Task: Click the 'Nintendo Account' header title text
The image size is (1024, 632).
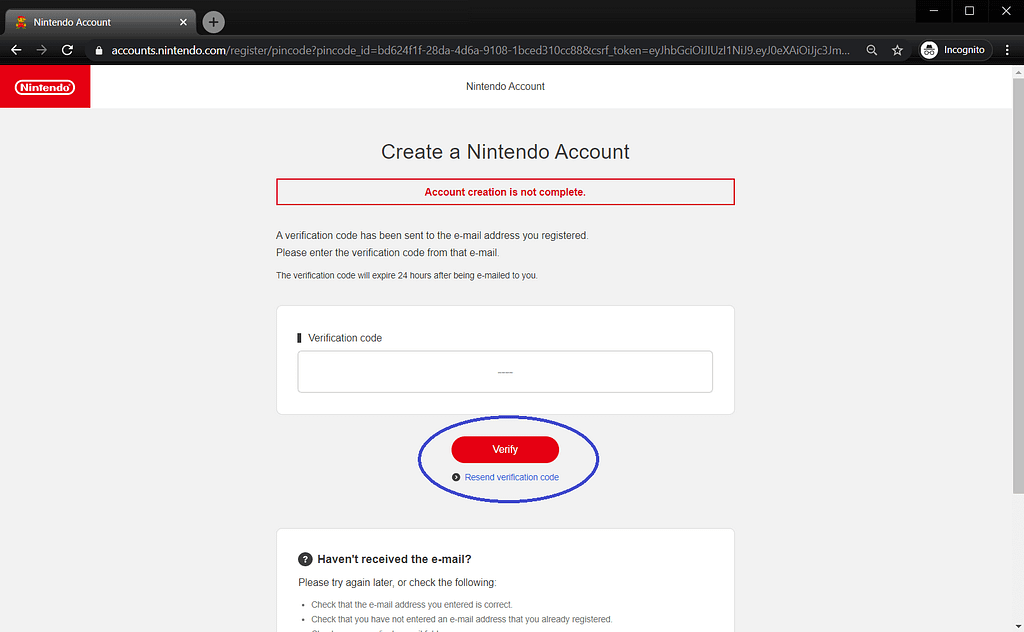Action: click(x=505, y=86)
